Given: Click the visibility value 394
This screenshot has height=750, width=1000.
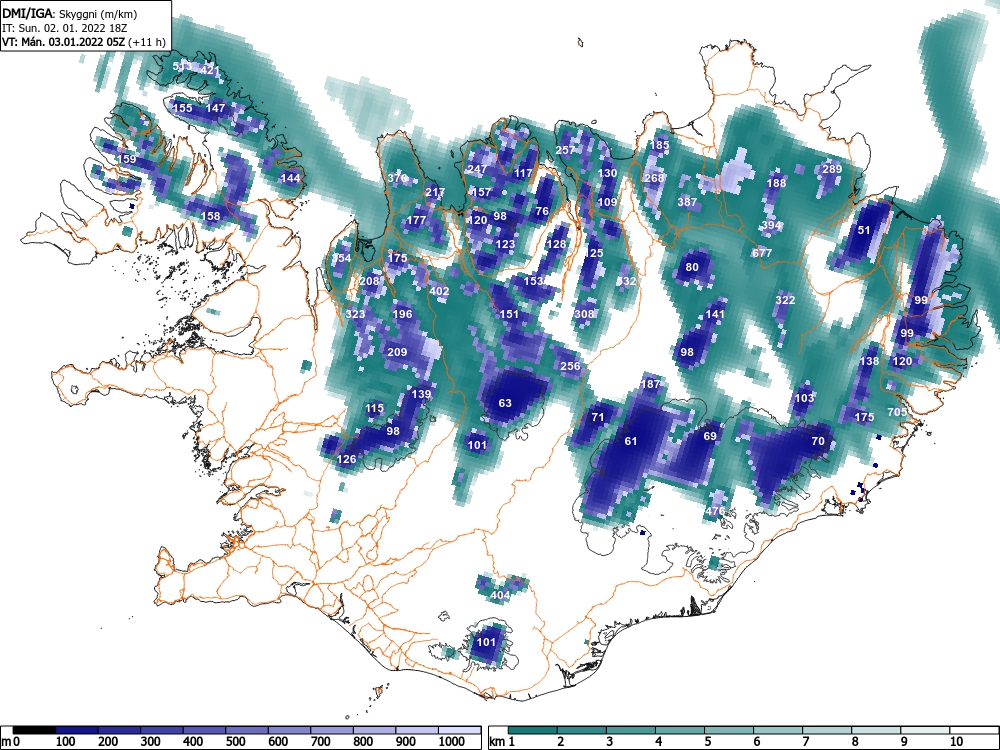Looking at the screenshot, I should click(x=772, y=225).
